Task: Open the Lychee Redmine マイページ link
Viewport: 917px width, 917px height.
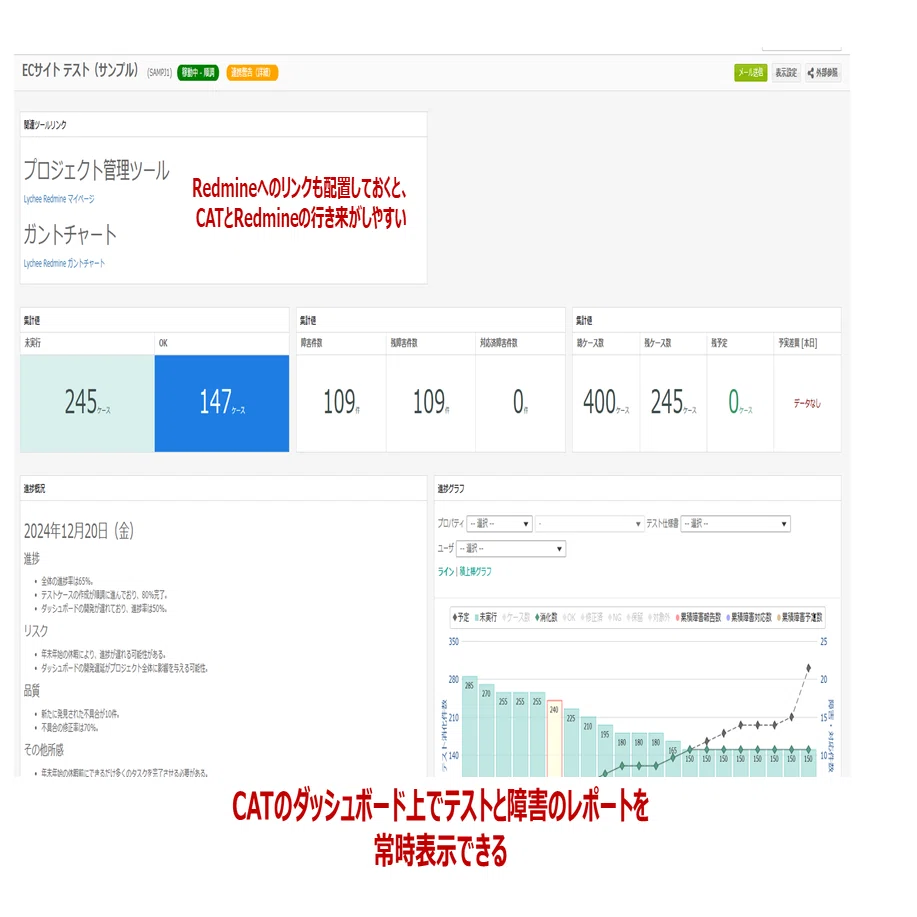Action: click(59, 199)
